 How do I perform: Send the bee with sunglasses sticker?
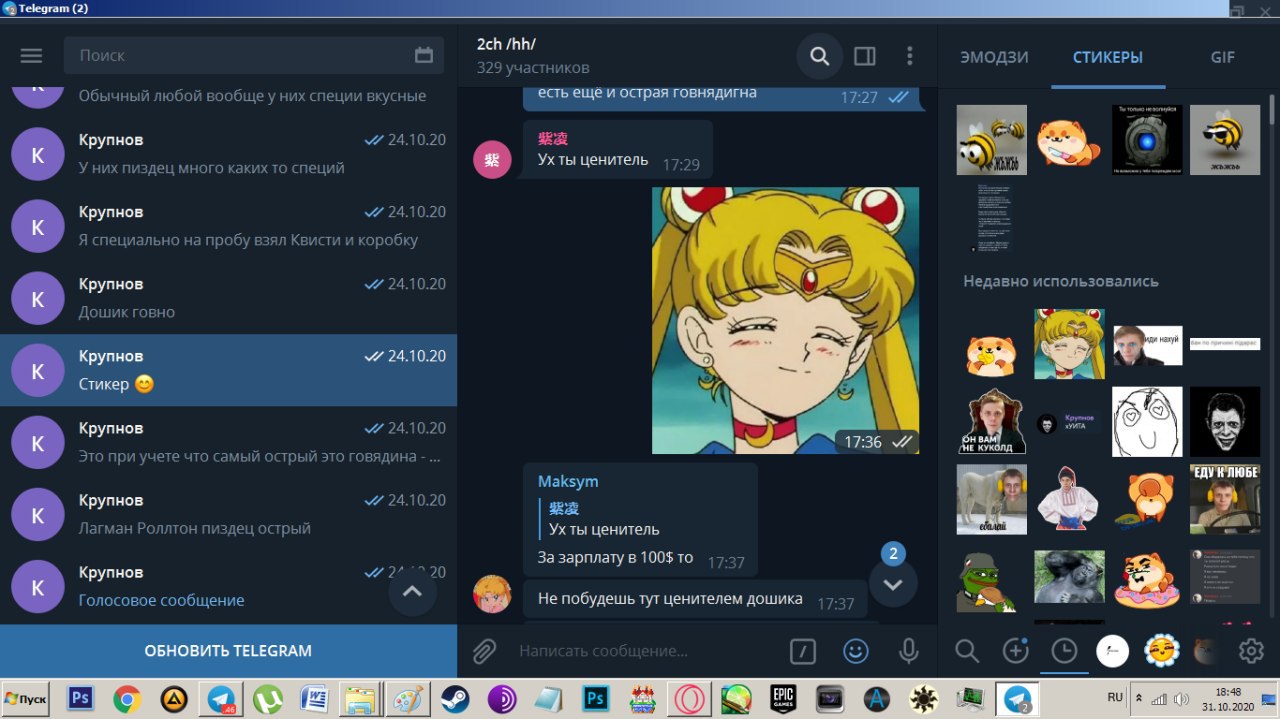1225,140
